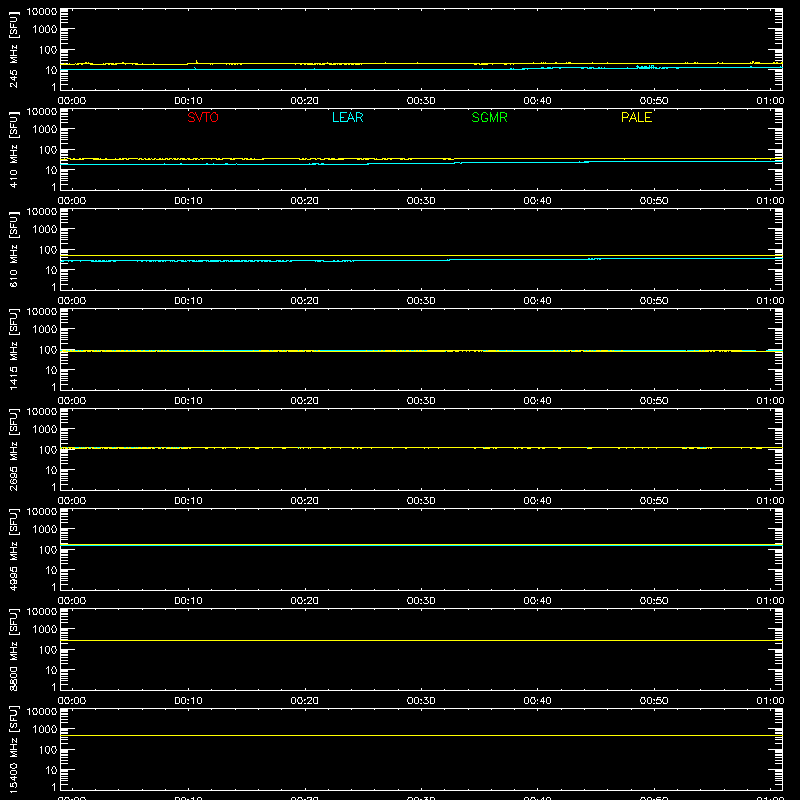
Task: Click the yellow trace in the 610 MHz plot
Action: click(421, 255)
